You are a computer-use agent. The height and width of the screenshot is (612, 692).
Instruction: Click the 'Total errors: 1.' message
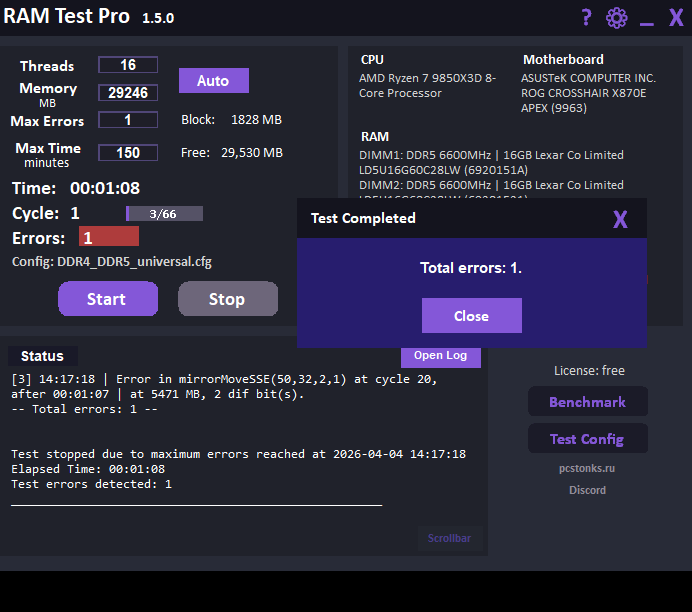click(471, 268)
